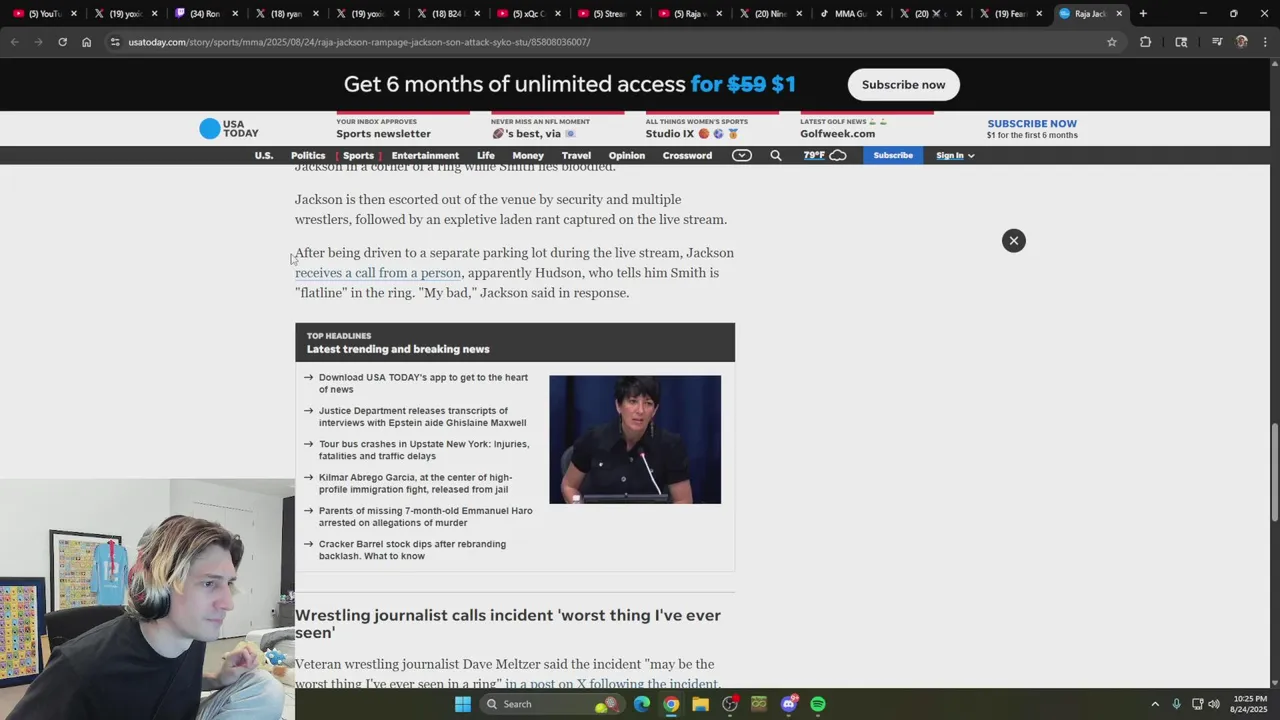Click the Top Headlines news thumbnail image
The height and width of the screenshot is (720, 1280).
point(635,439)
